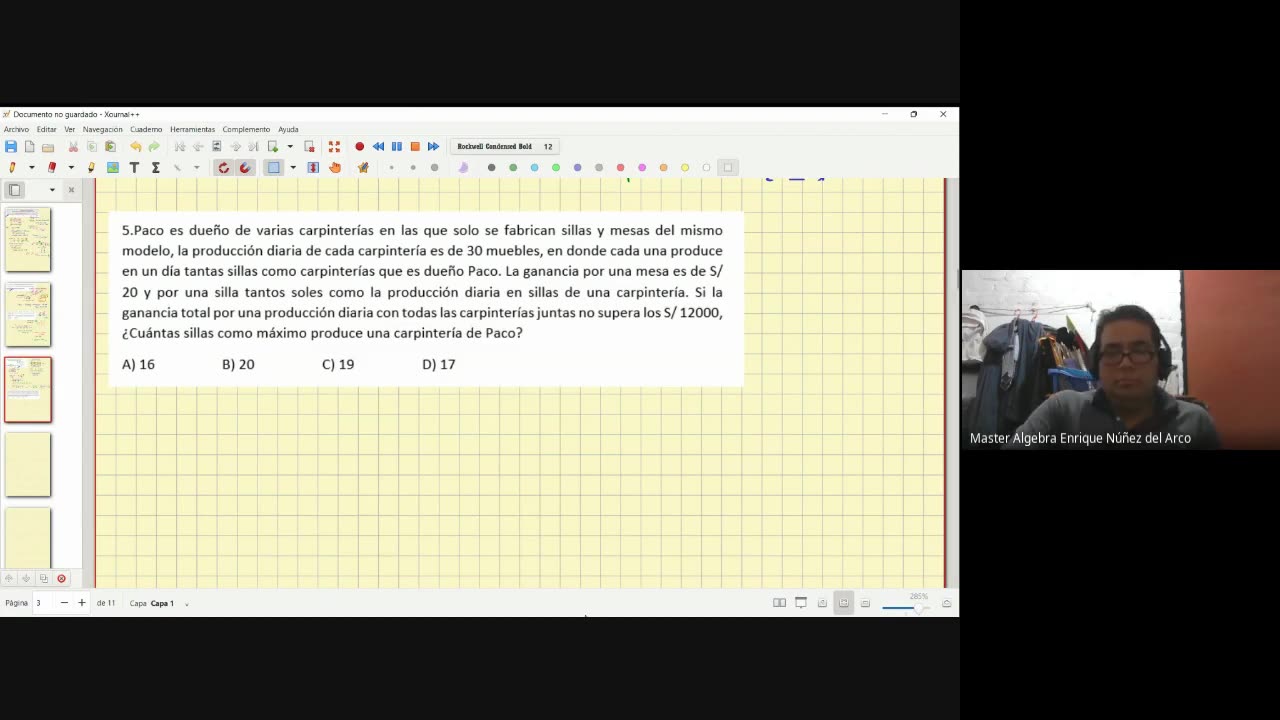The width and height of the screenshot is (1280, 720).
Task: Select the Highlighter tool
Action: coord(91,168)
